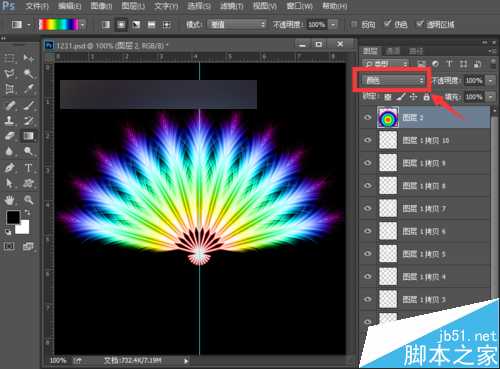
Task: Select the Crop tool
Action: tap(9, 89)
